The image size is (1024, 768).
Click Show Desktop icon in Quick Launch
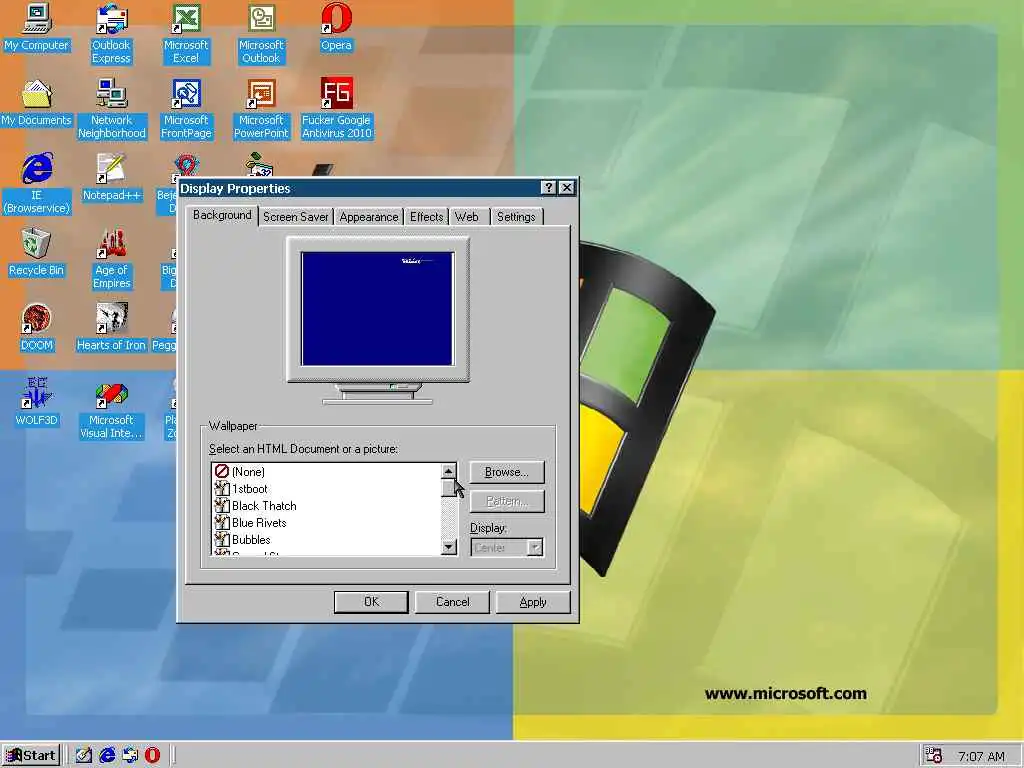coord(84,756)
